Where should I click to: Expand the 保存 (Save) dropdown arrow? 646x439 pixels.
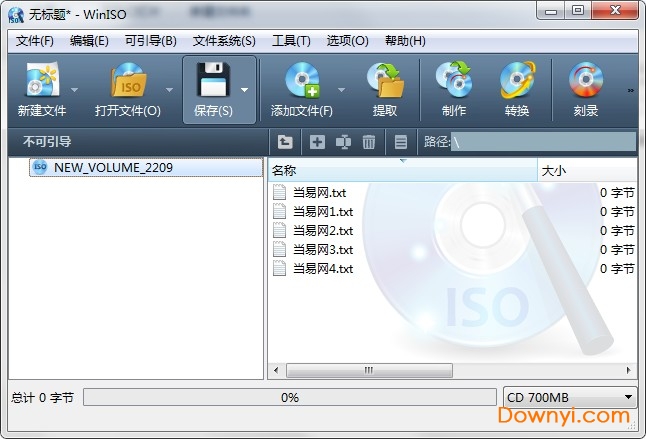pyautogui.click(x=245, y=89)
